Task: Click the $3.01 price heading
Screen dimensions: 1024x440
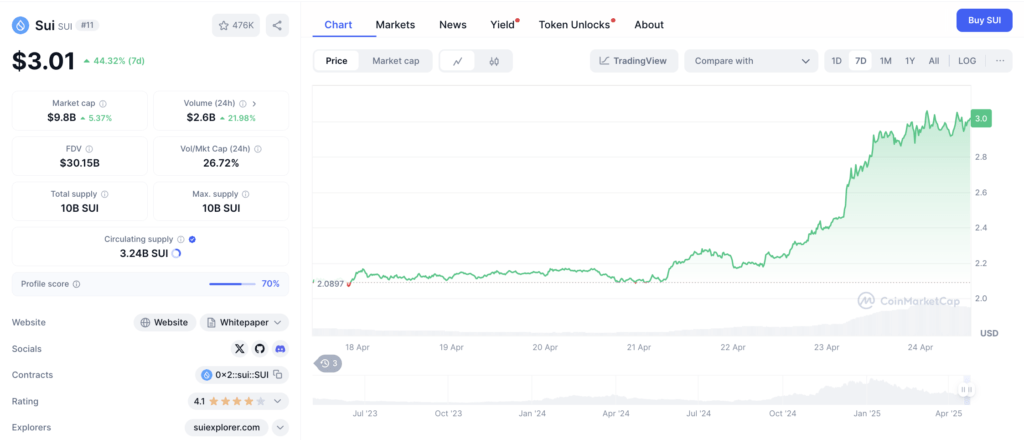Action: (43, 61)
